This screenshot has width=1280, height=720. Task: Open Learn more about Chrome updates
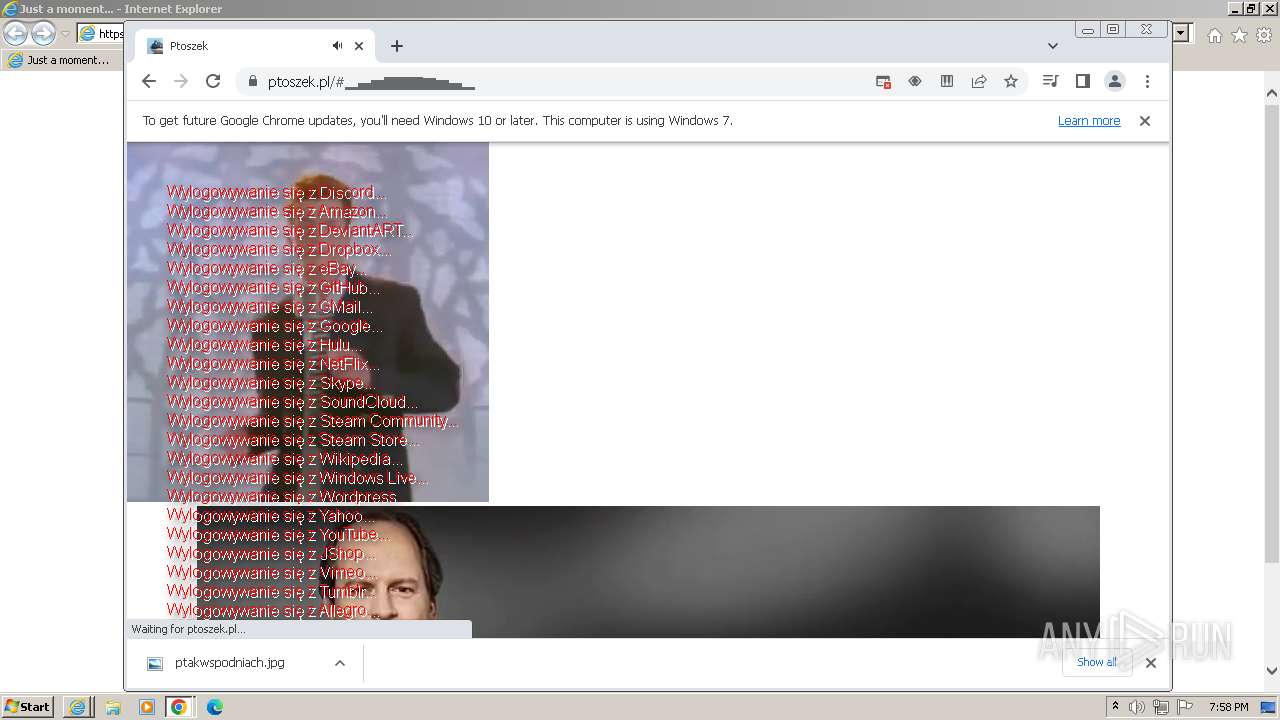1089,121
